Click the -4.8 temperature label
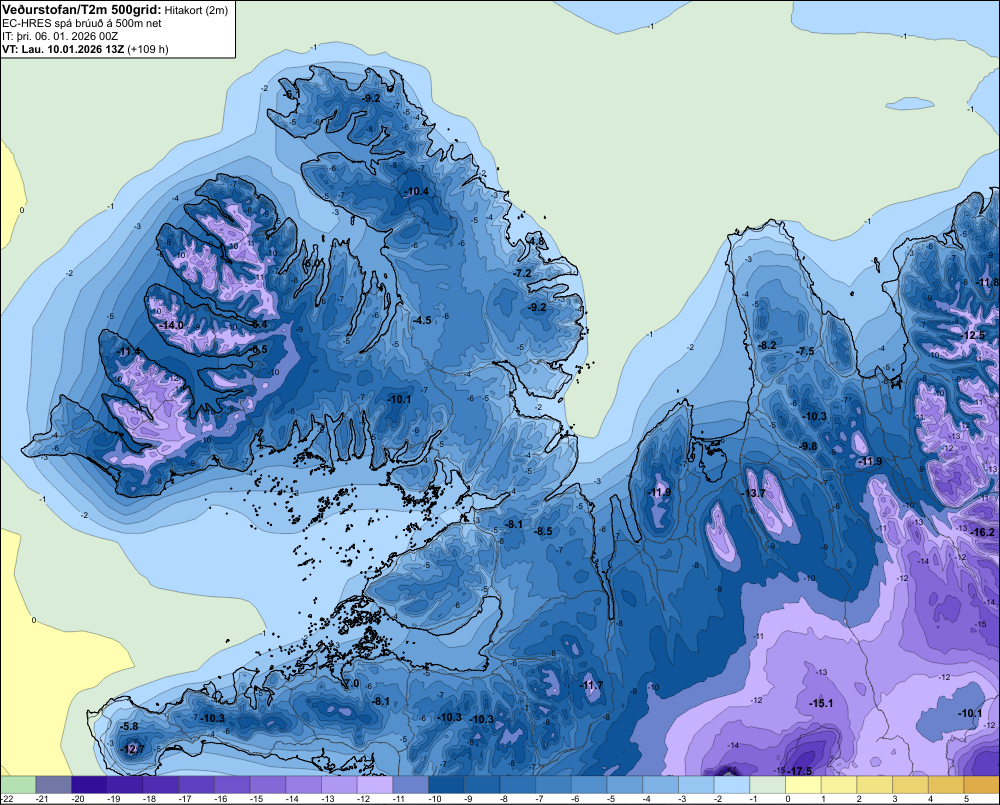Viewport: 1000px width, 805px height. (536, 242)
